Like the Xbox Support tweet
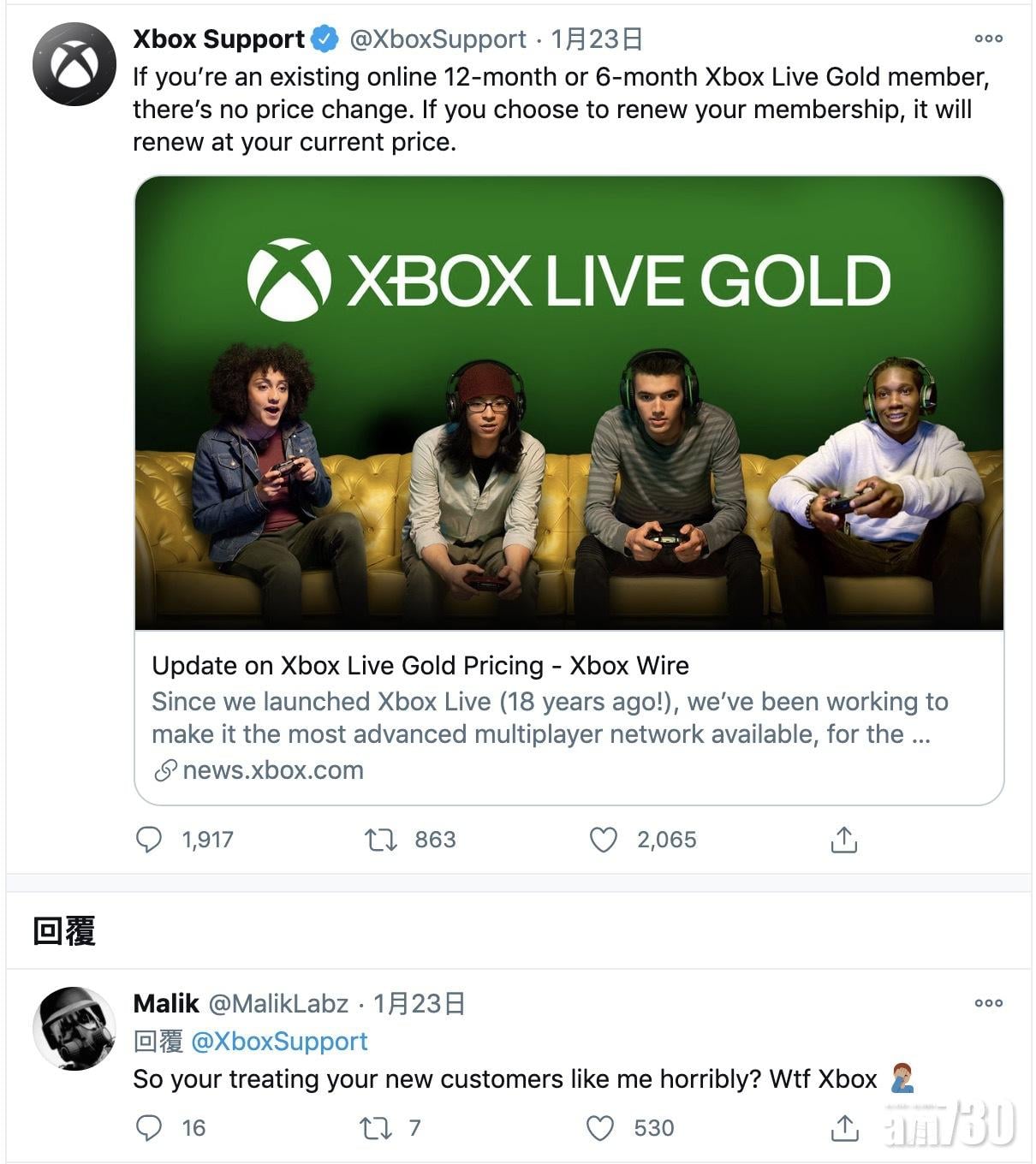This screenshot has height=1164, width=1036. point(604,840)
